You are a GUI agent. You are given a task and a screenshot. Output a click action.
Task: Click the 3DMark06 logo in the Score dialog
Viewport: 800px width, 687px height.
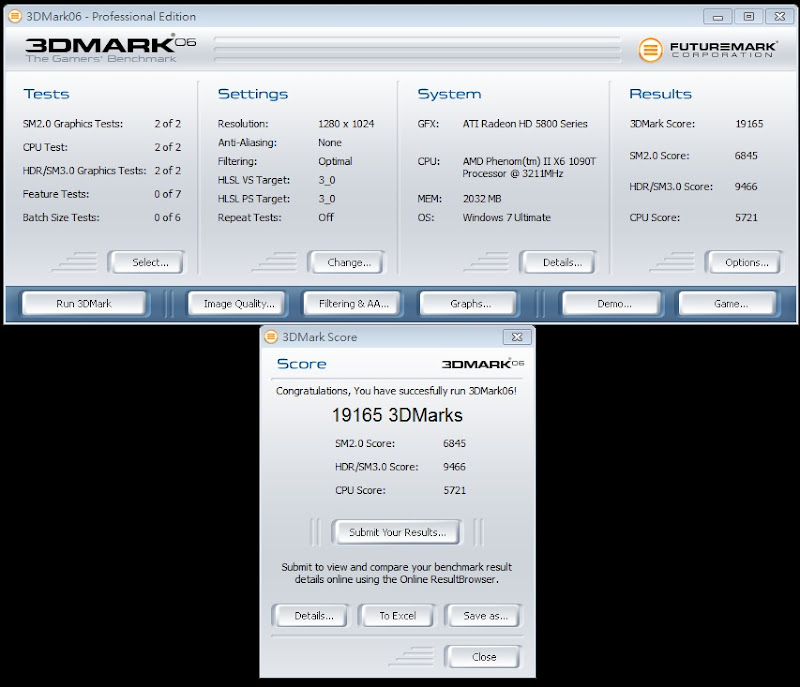[483, 364]
